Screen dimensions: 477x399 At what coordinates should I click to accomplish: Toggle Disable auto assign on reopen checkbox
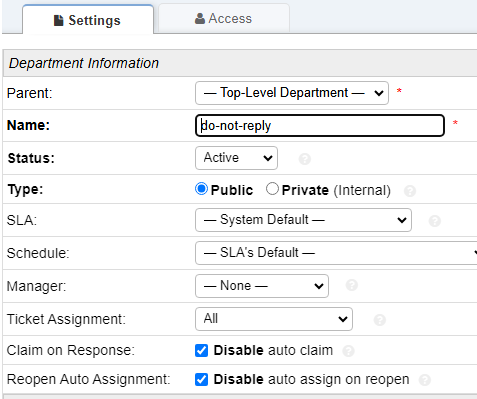pyautogui.click(x=201, y=380)
